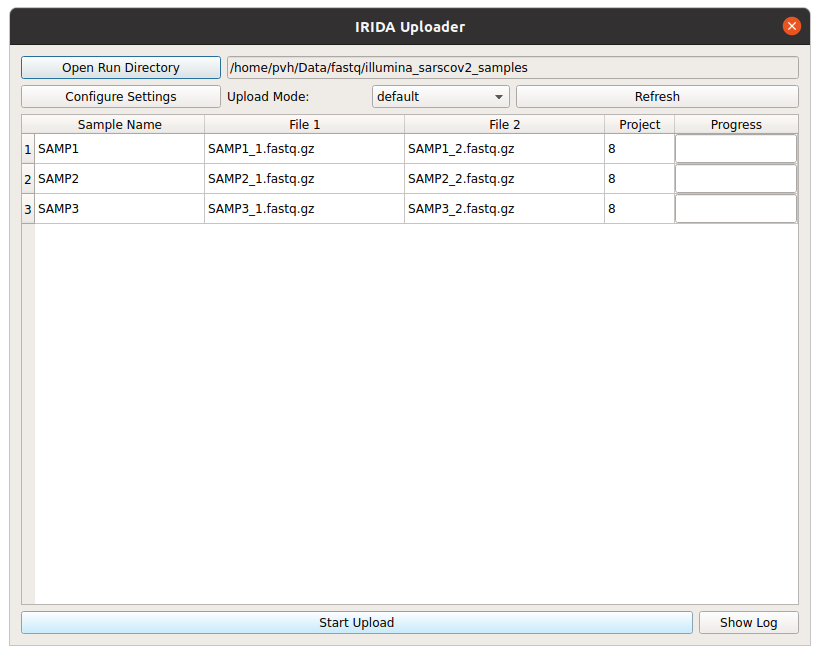Click the Open Run Directory button

pyautogui.click(x=121, y=67)
